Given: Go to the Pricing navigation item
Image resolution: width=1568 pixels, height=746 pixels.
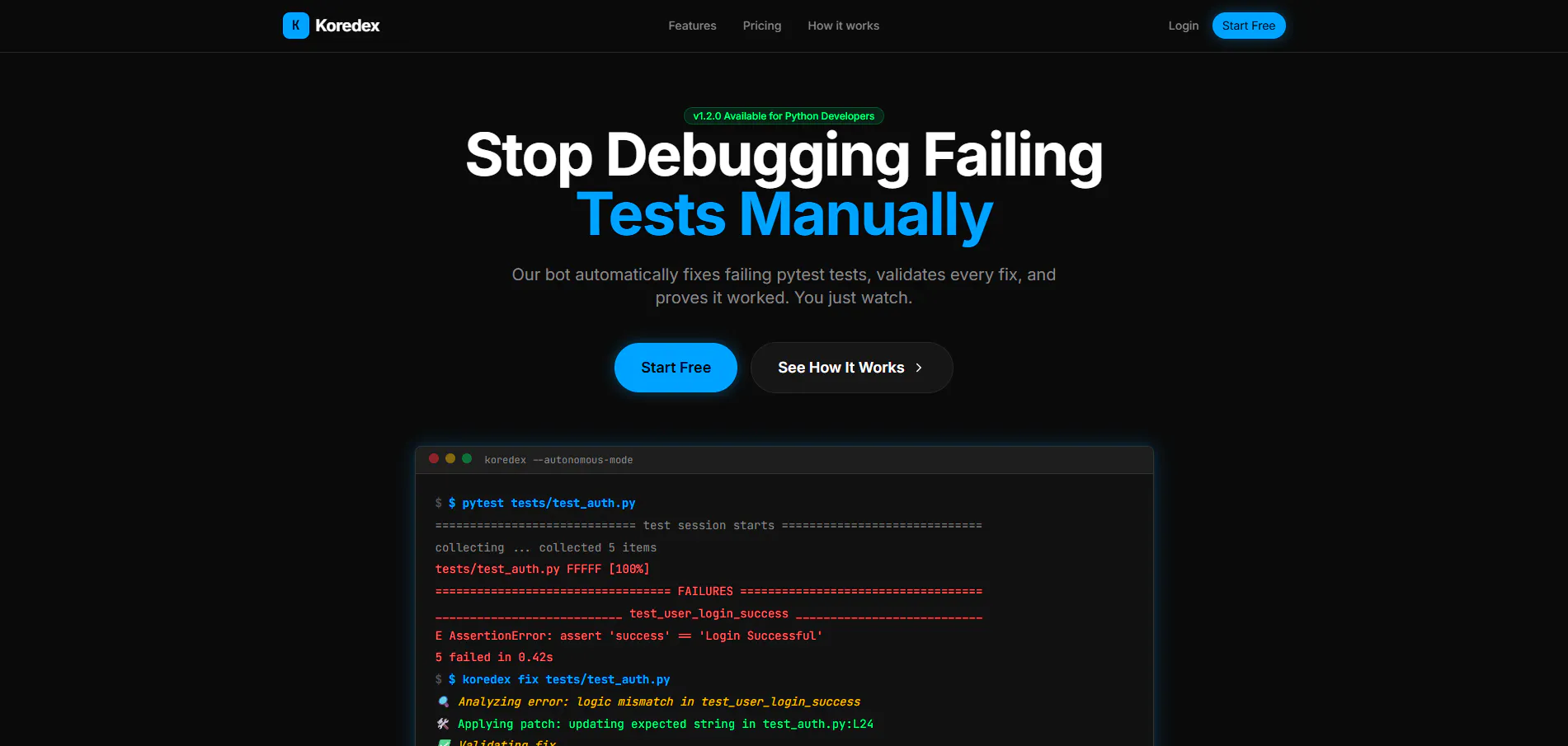Looking at the screenshot, I should pyautogui.click(x=762, y=26).
